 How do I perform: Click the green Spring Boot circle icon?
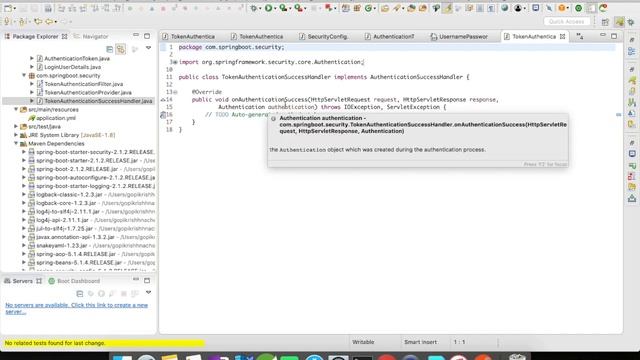pyautogui.click(x=578, y=8)
